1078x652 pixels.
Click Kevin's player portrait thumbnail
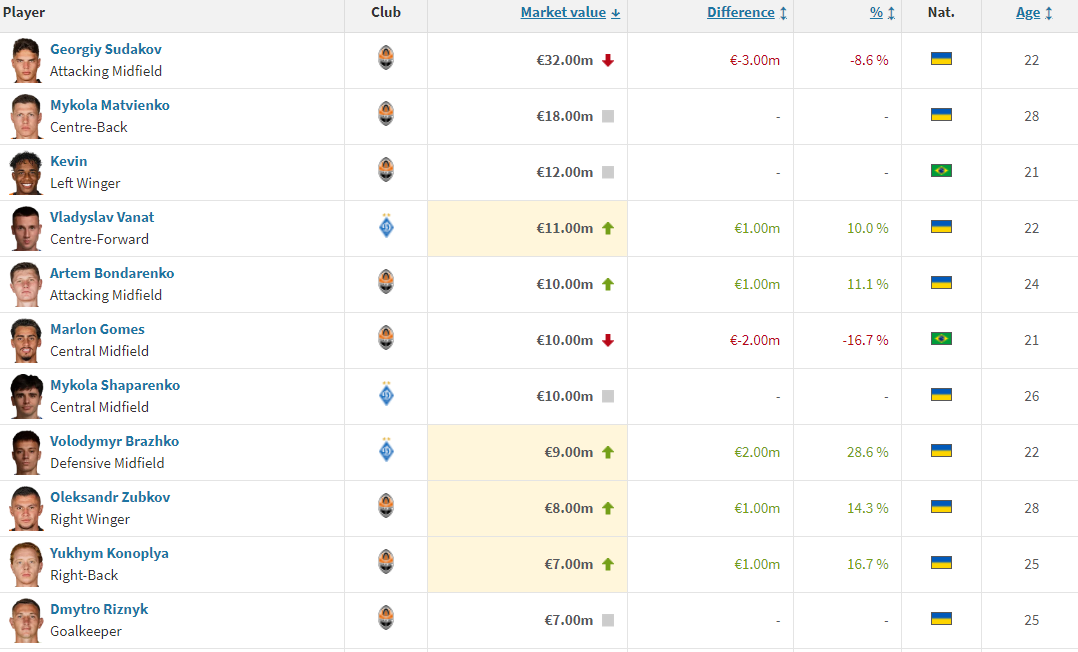tap(26, 172)
